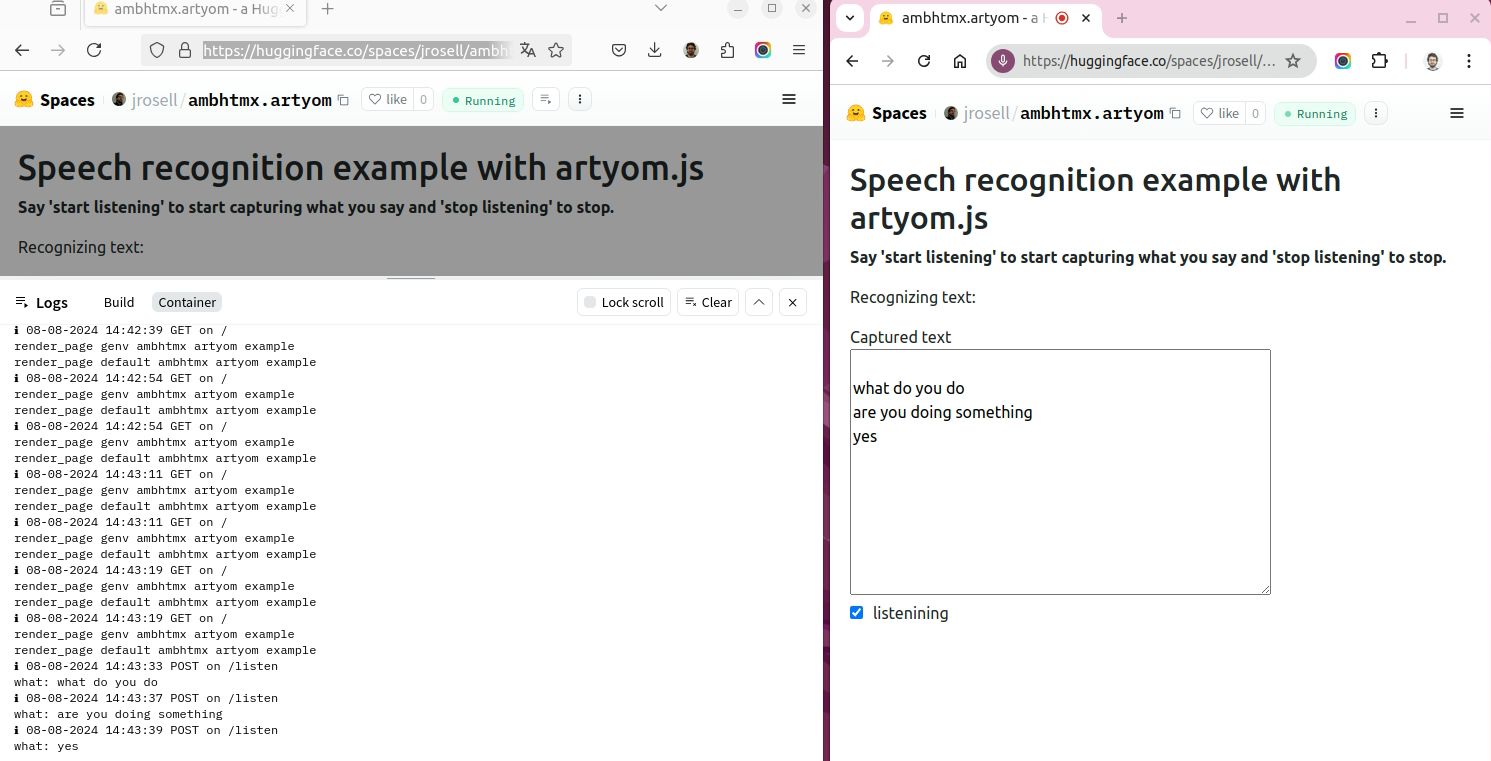Click Firefox URL address field
The height and width of the screenshot is (761, 1491).
click(357, 50)
